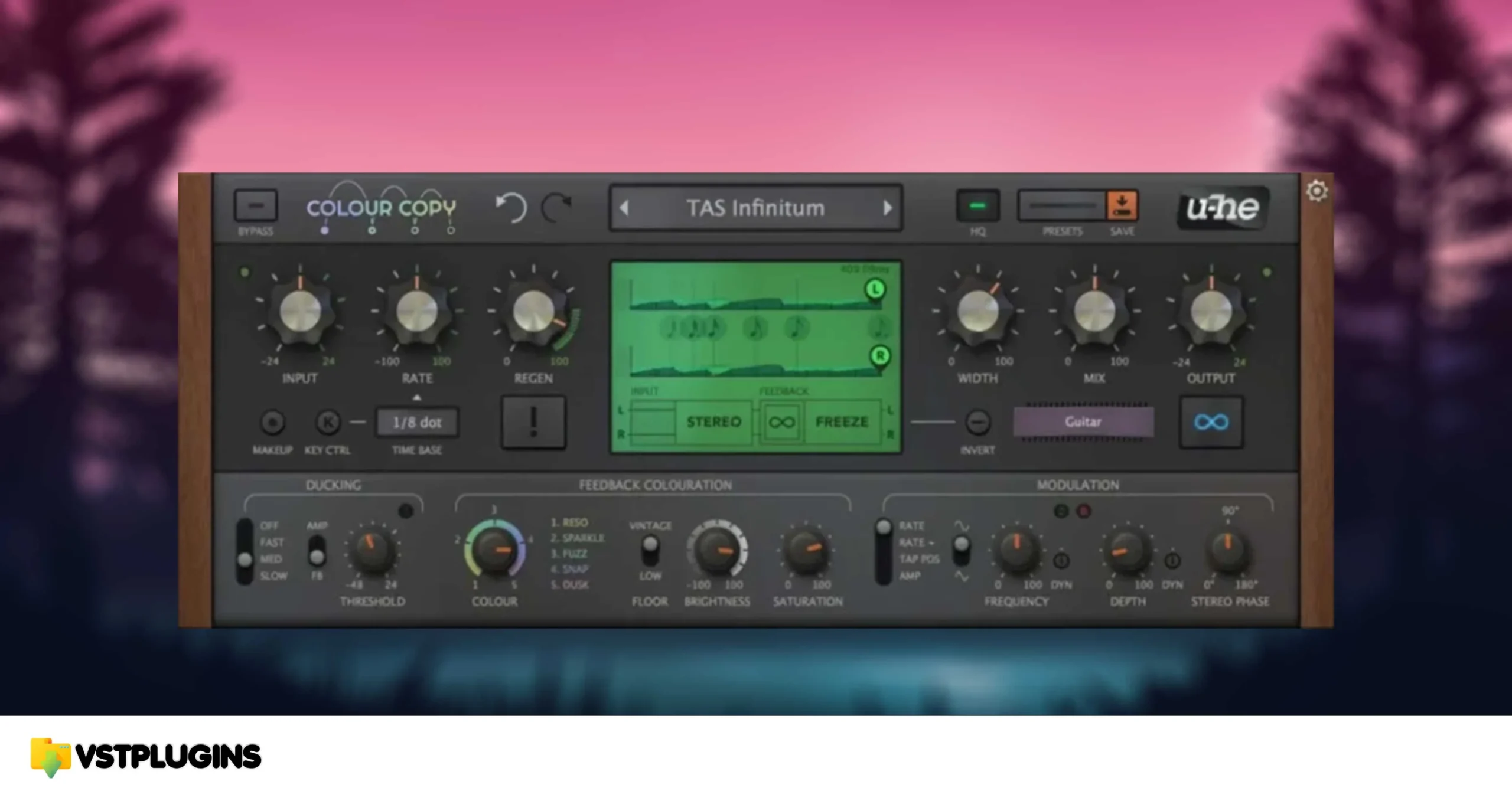The height and width of the screenshot is (801, 1512).
Task: Select the 1. RESO colour label
Action: point(569,523)
